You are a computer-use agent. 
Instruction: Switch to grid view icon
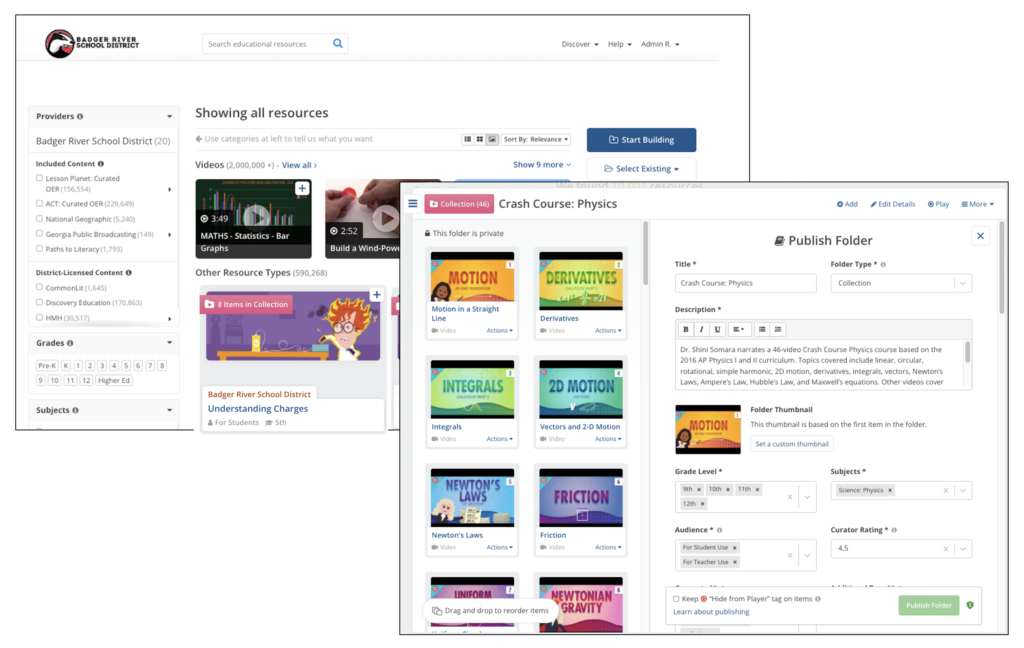(x=480, y=139)
